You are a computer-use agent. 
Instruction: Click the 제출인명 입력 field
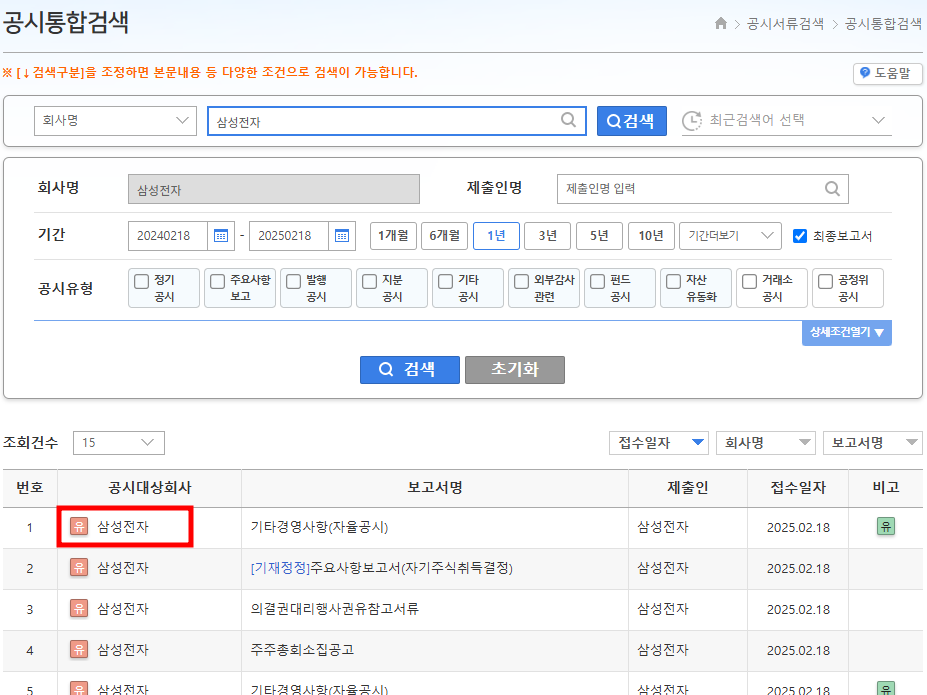703,189
